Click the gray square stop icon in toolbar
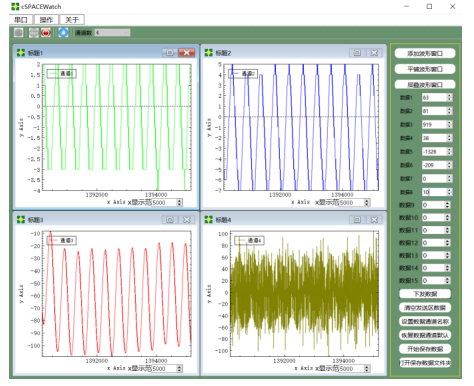The image size is (474, 386). [19, 33]
